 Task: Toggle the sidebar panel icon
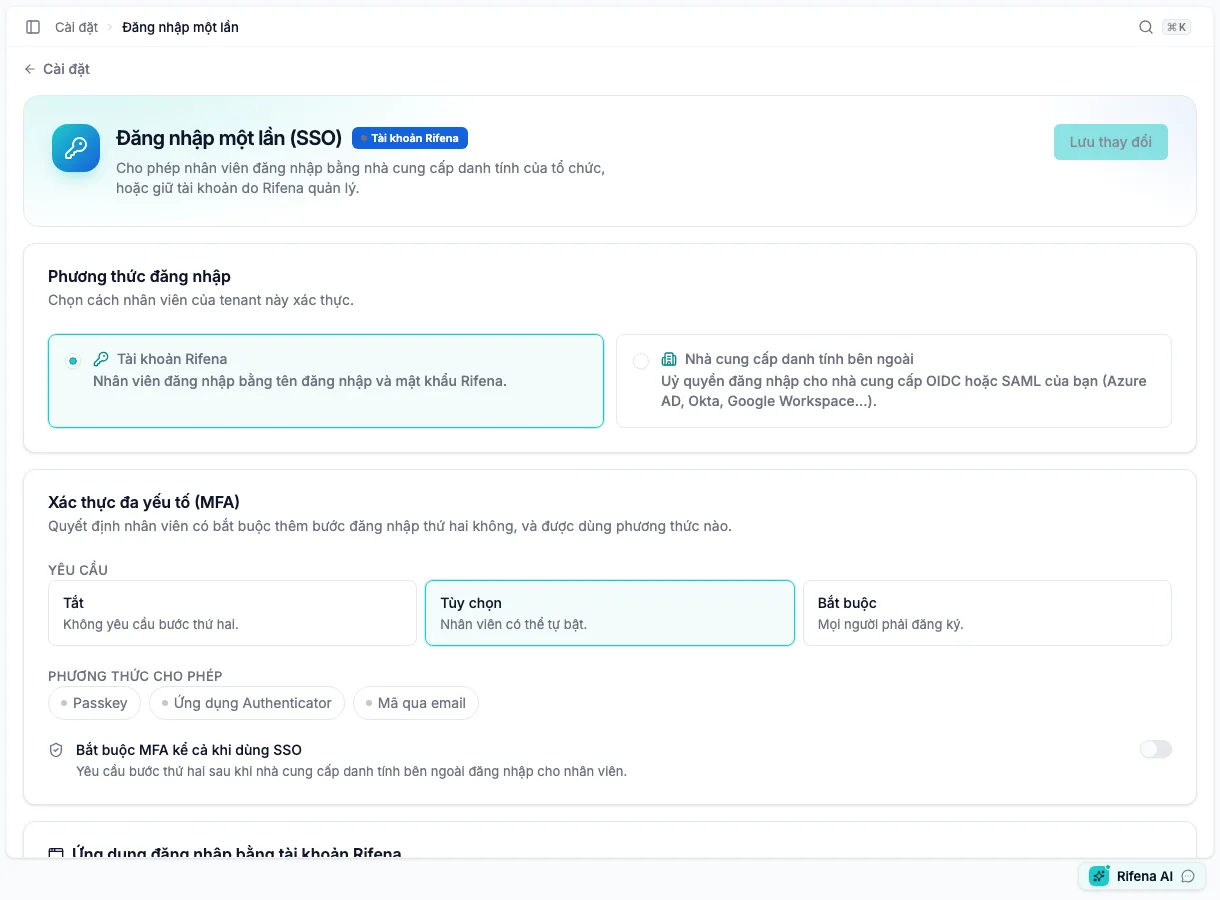(x=33, y=27)
